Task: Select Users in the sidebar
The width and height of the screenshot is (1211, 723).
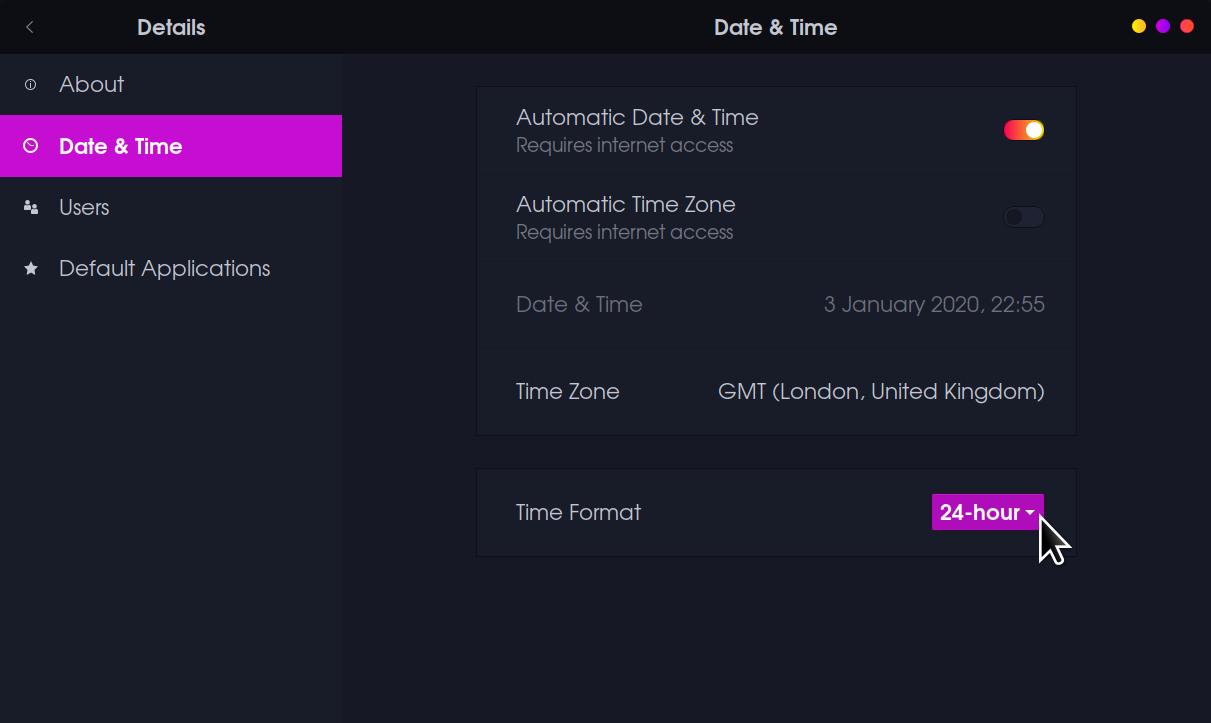Action: coord(84,208)
